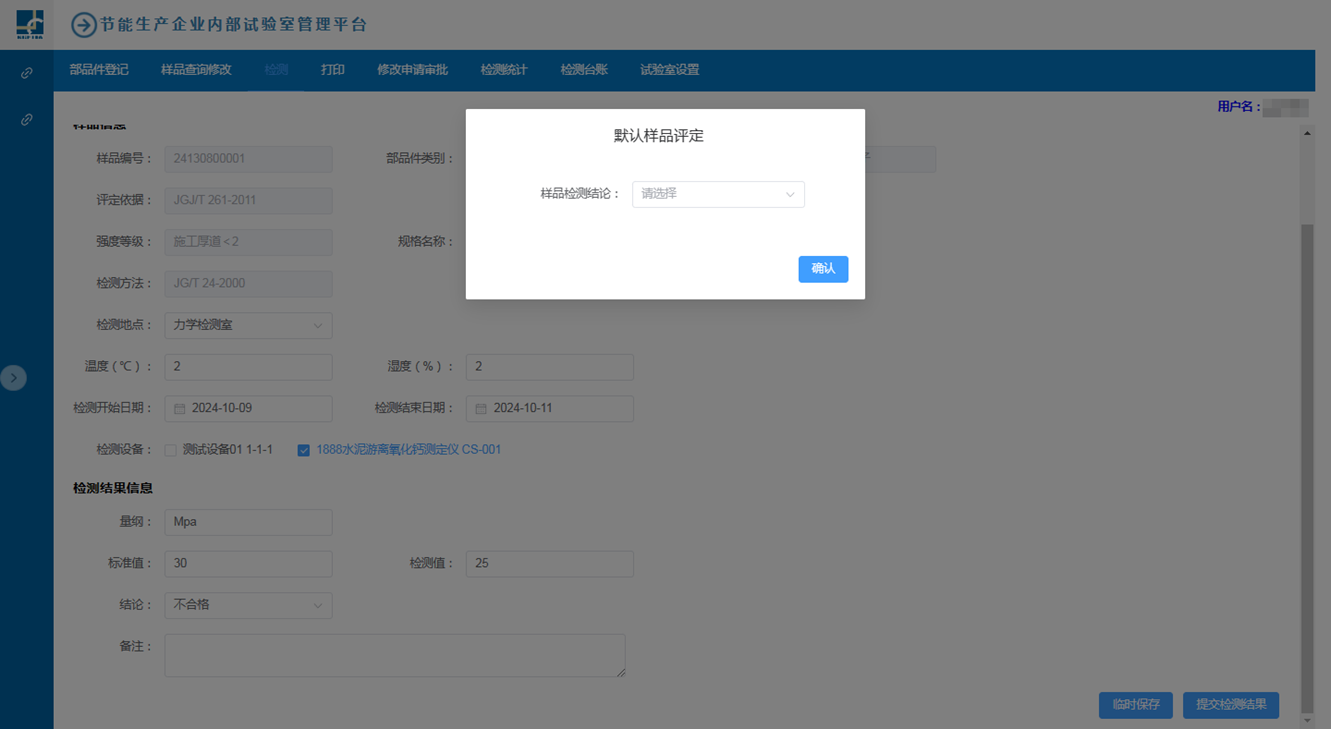Click the upper link icon in left sidebar
The image size is (1331, 729).
27,73
